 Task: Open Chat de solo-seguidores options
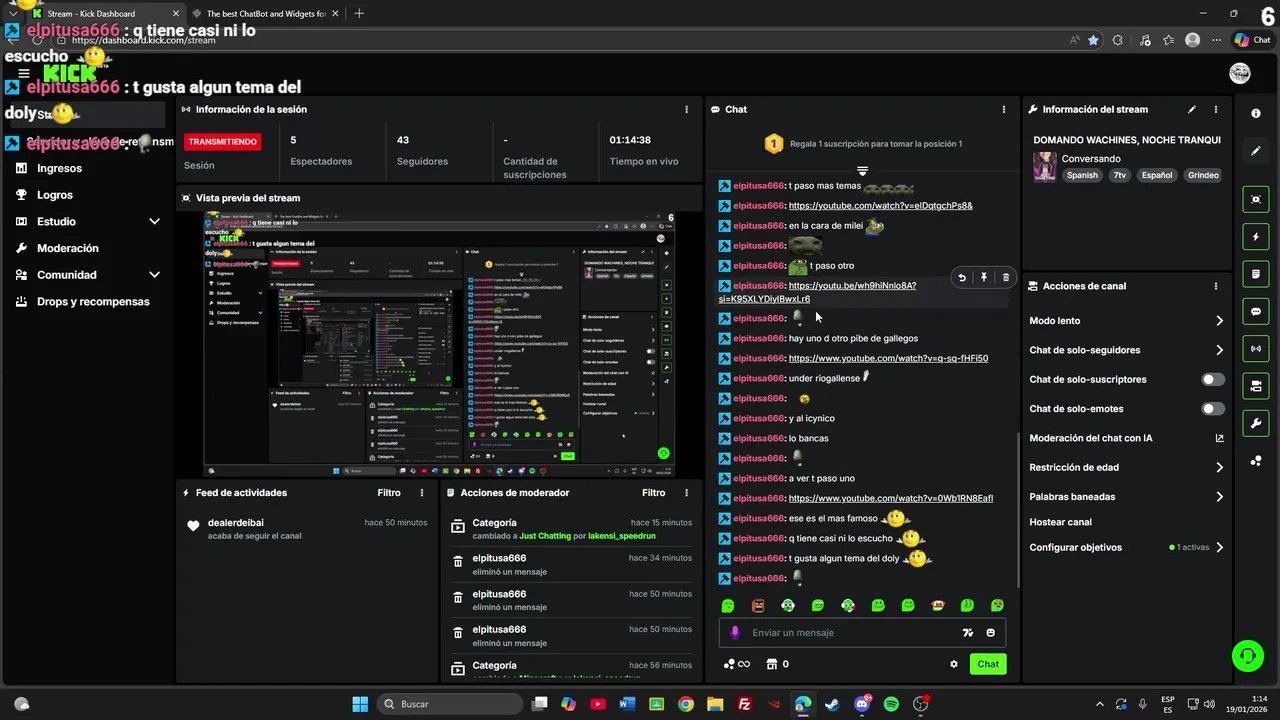pos(1127,350)
